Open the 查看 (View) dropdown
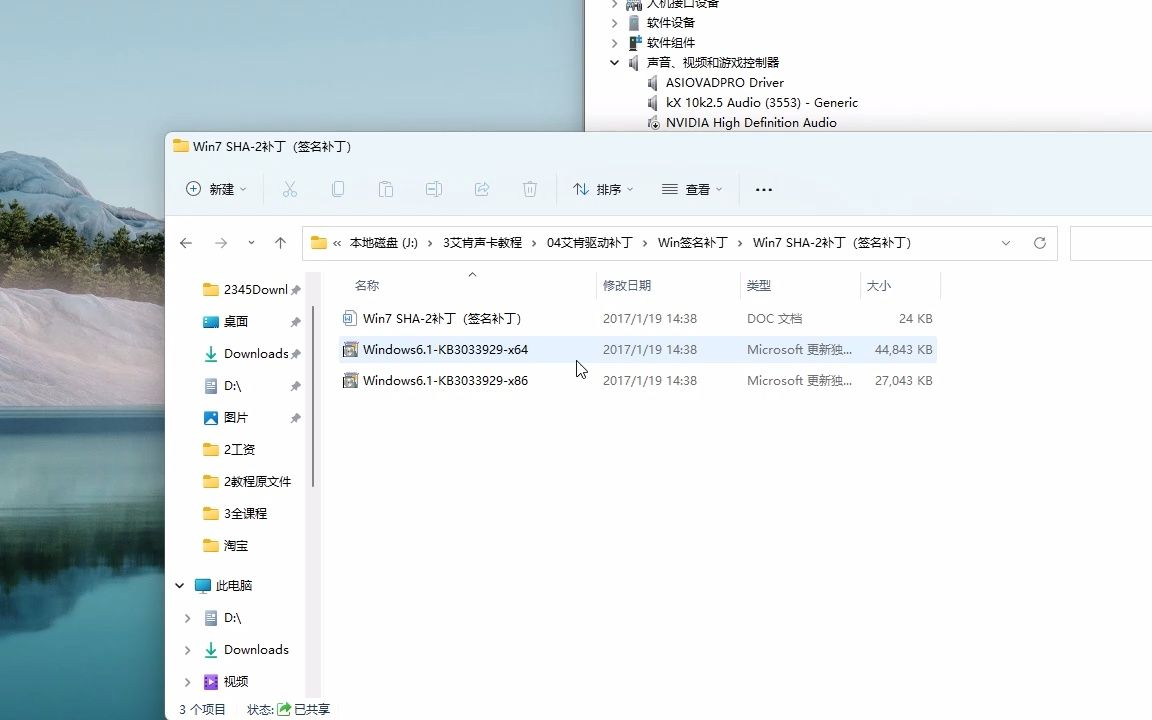Viewport: 1152px width, 720px height. coord(692,189)
